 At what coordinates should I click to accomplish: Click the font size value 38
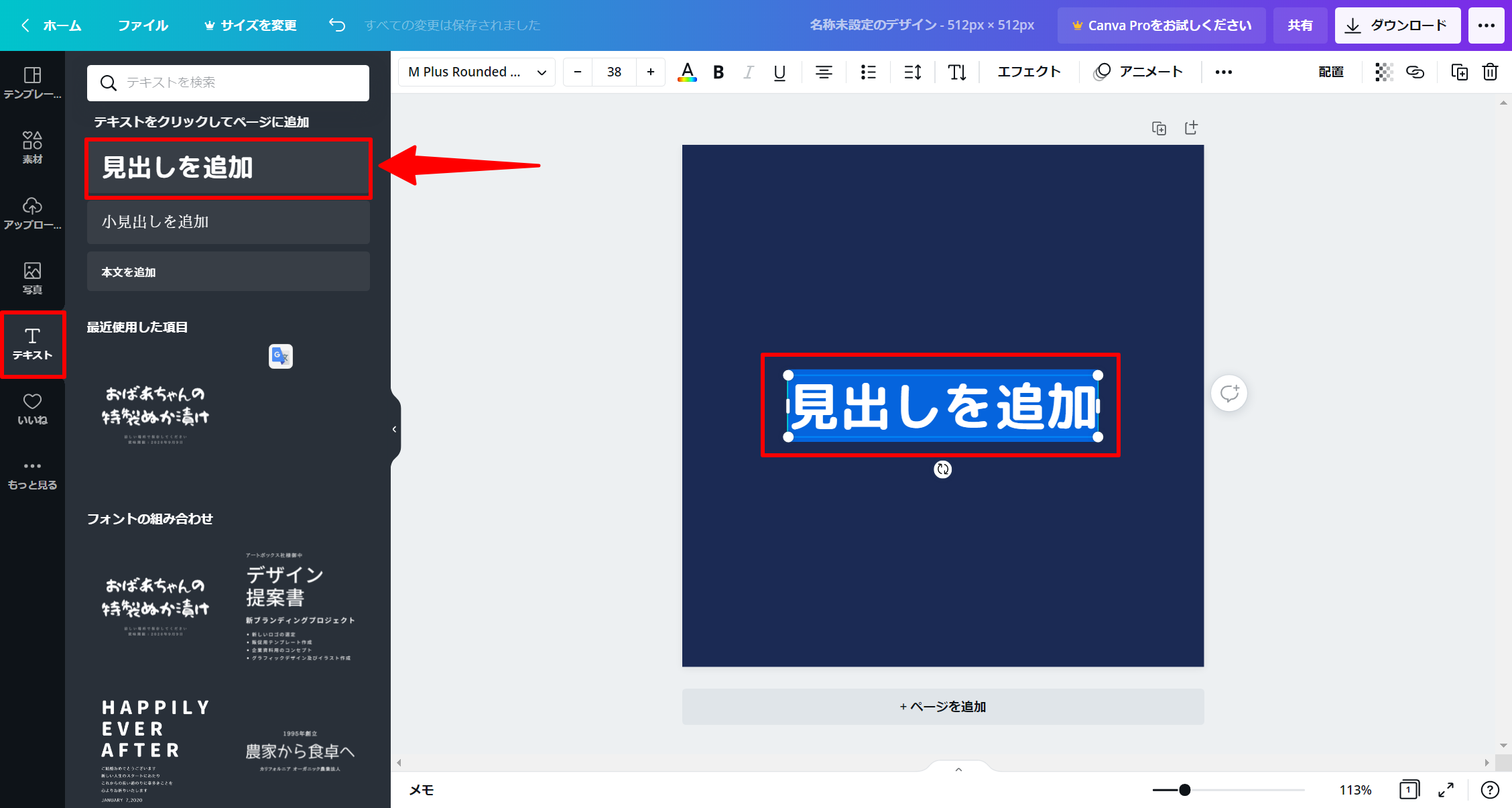(614, 72)
